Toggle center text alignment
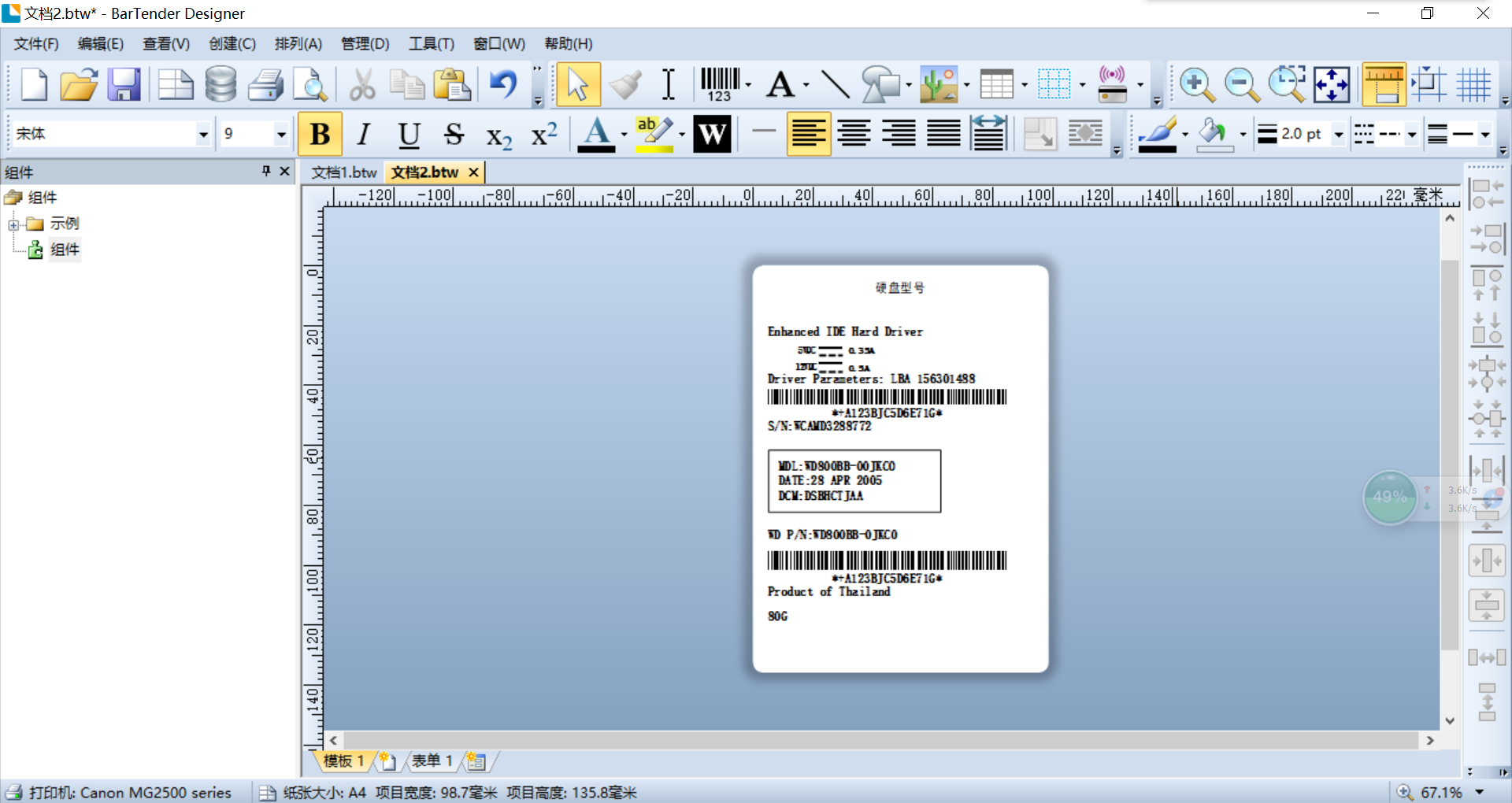The width and height of the screenshot is (1512, 803). [x=854, y=134]
